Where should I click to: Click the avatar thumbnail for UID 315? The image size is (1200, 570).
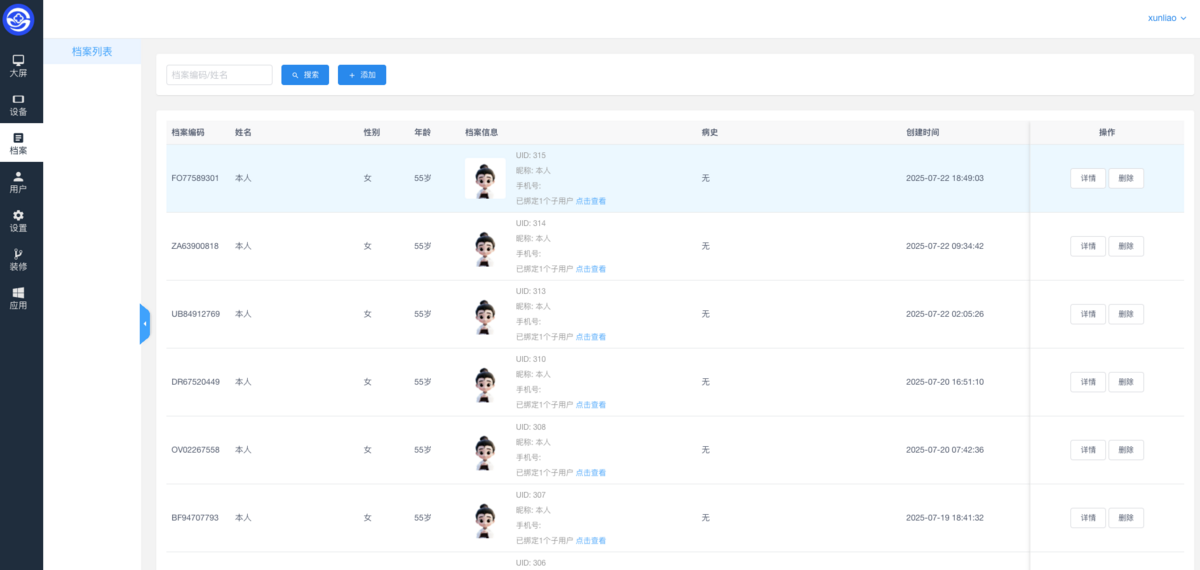click(x=485, y=178)
